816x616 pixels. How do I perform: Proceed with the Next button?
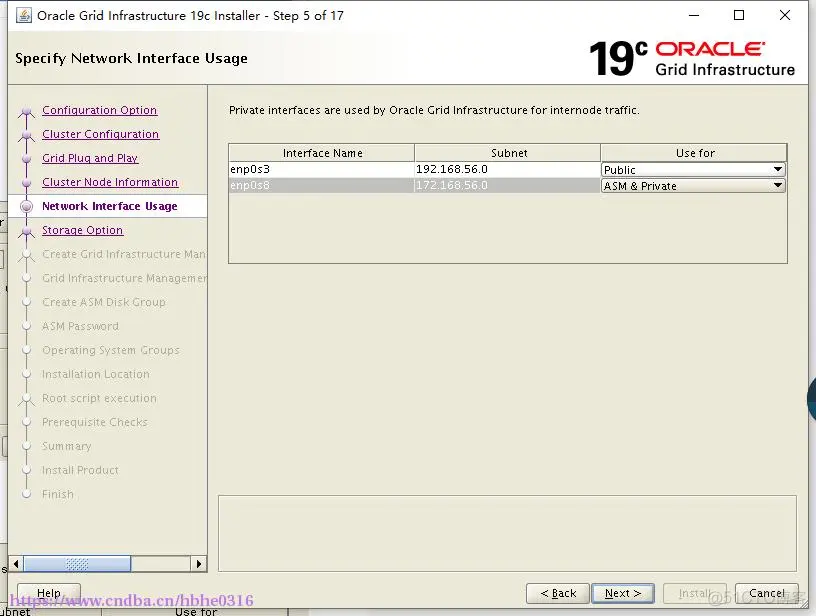[623, 593]
